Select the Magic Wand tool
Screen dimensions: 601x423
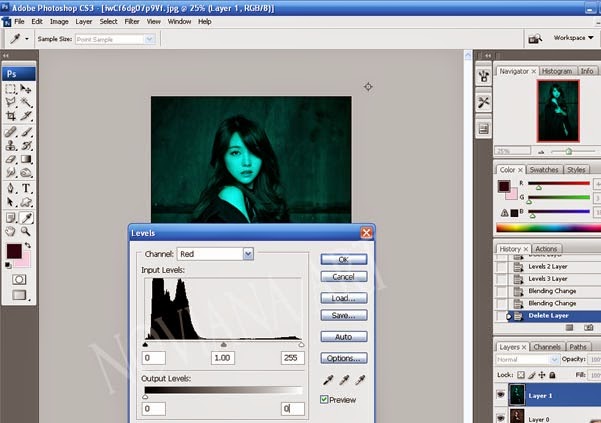click(x=26, y=102)
